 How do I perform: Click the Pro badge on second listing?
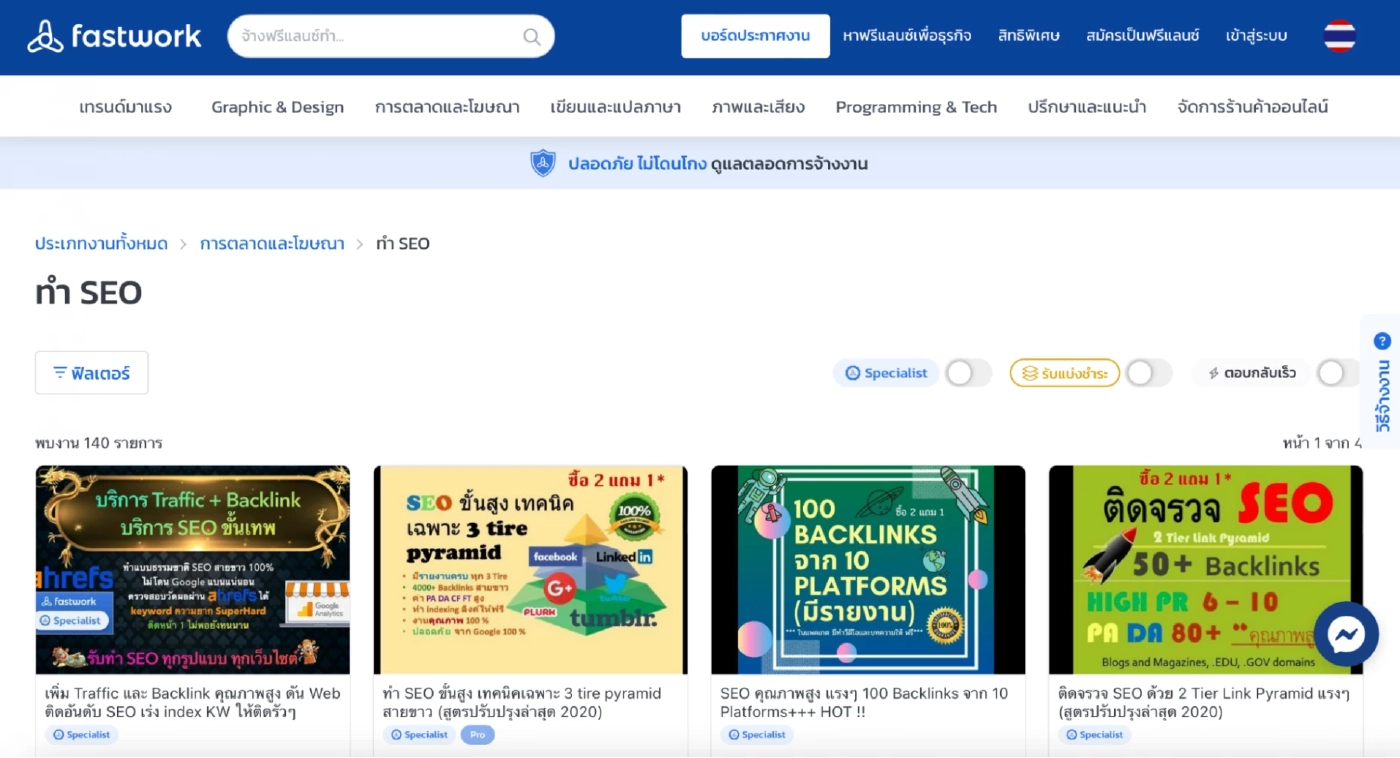(477, 735)
